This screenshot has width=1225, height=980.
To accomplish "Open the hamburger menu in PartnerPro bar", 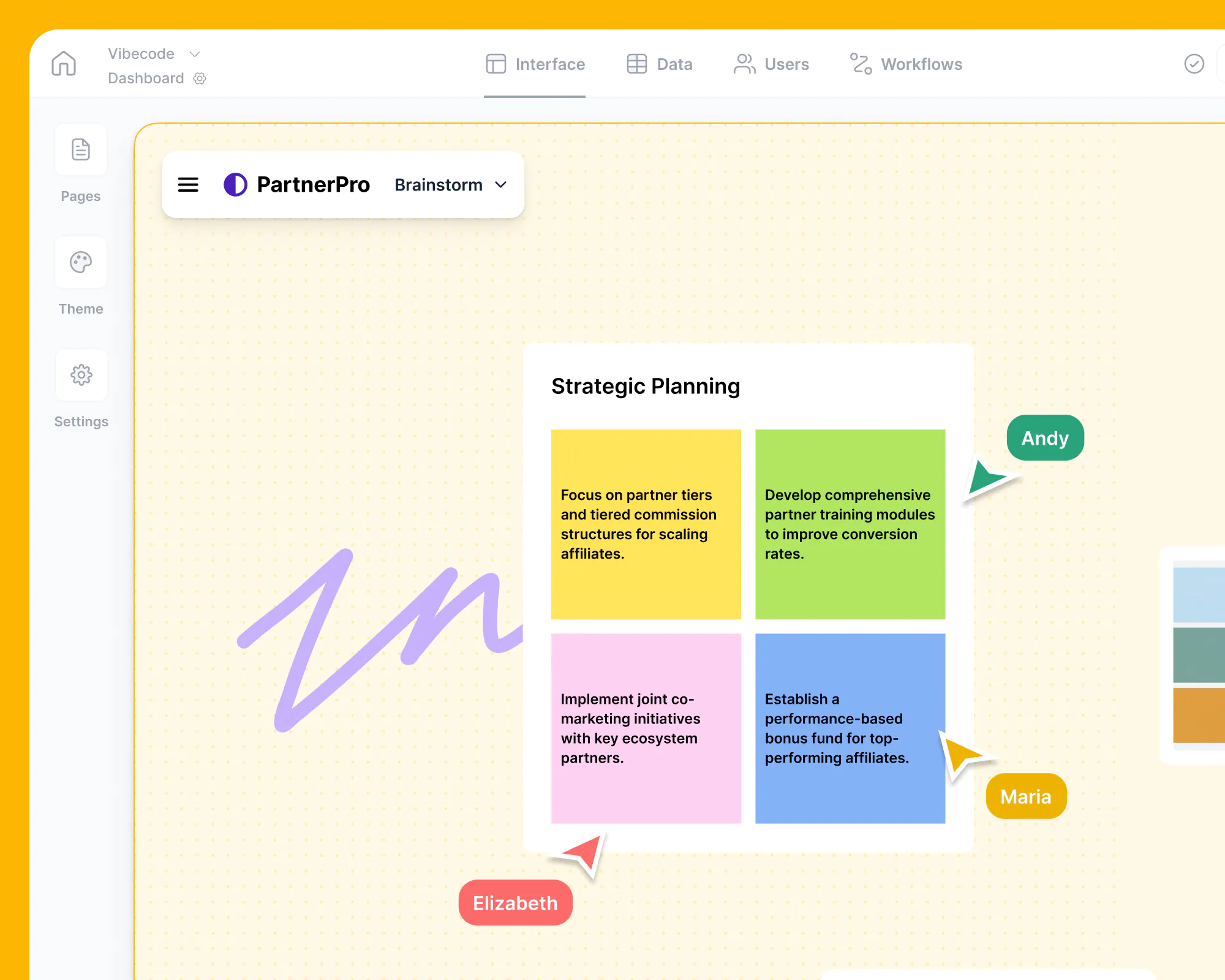I will [188, 184].
